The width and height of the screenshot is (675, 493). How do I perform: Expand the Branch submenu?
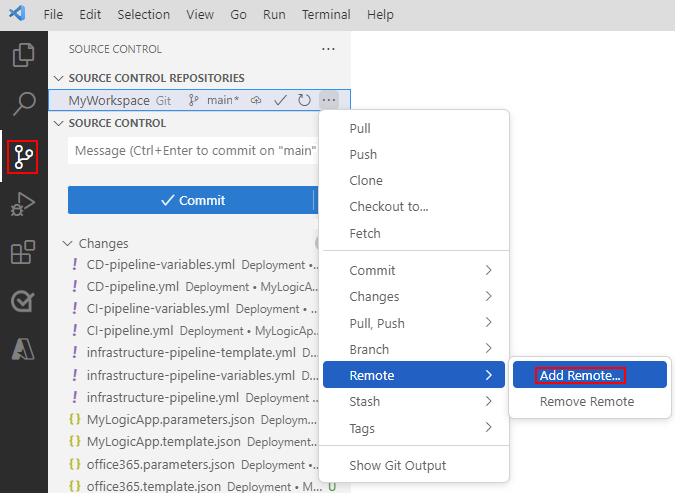414,349
